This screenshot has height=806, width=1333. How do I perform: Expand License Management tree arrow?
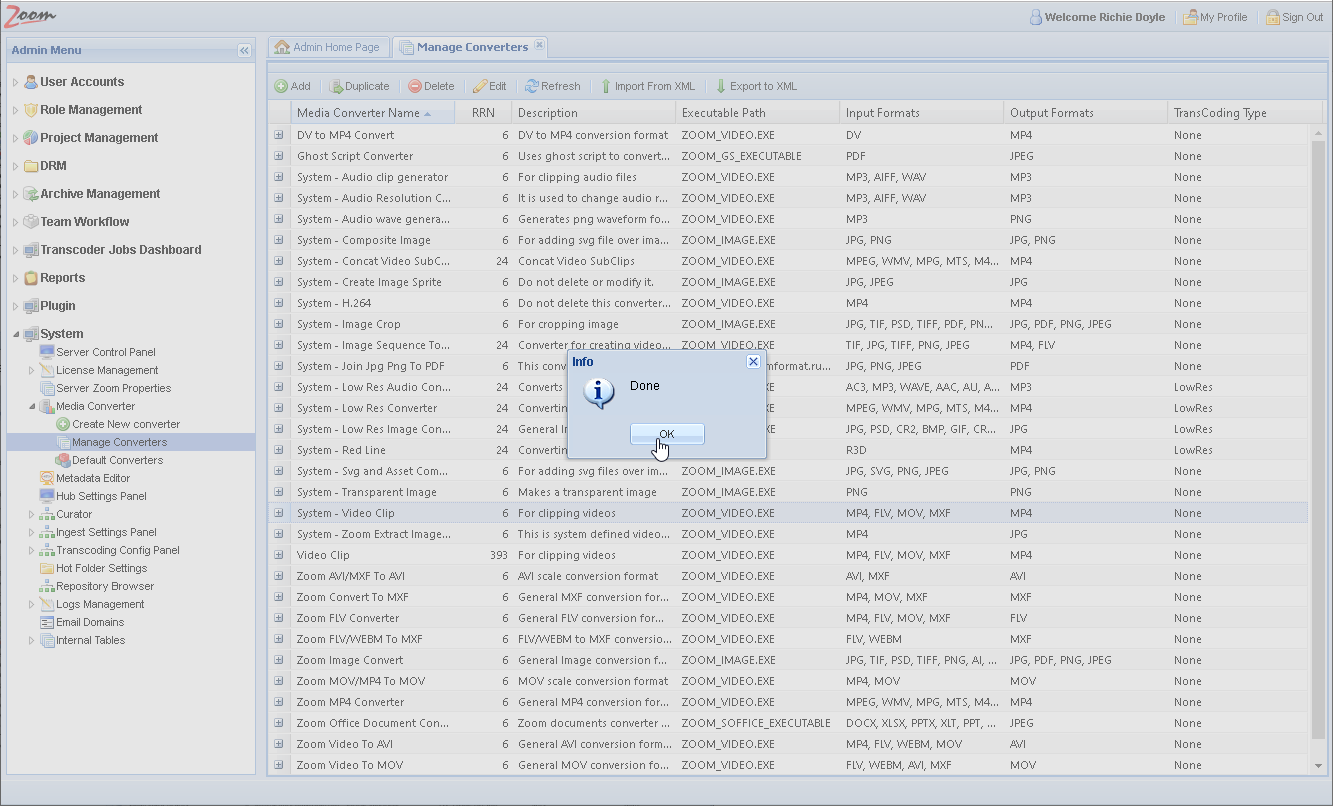[x=31, y=370]
